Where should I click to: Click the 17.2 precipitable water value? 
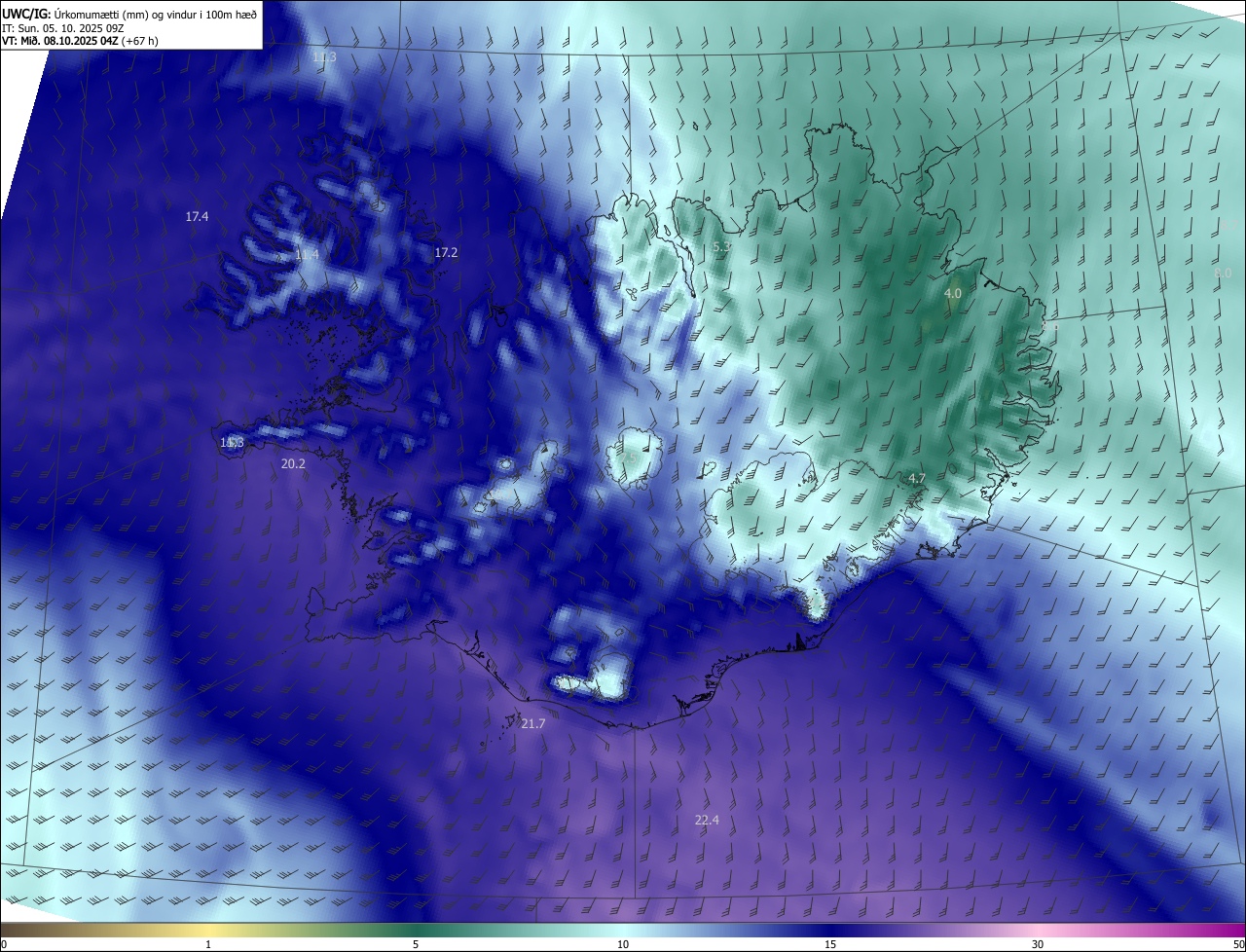point(446,252)
